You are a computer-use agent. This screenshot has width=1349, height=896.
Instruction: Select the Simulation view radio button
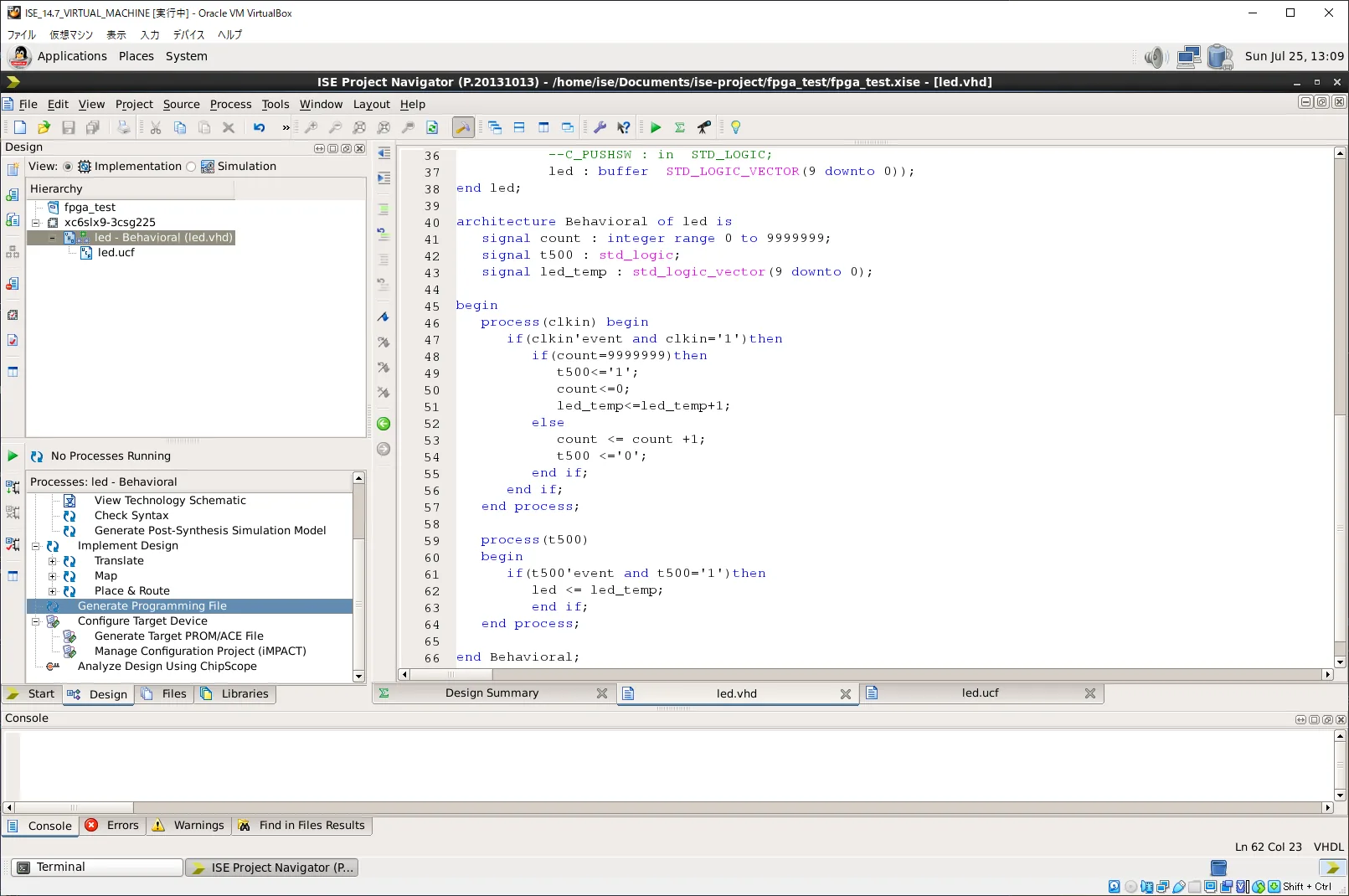point(191,167)
